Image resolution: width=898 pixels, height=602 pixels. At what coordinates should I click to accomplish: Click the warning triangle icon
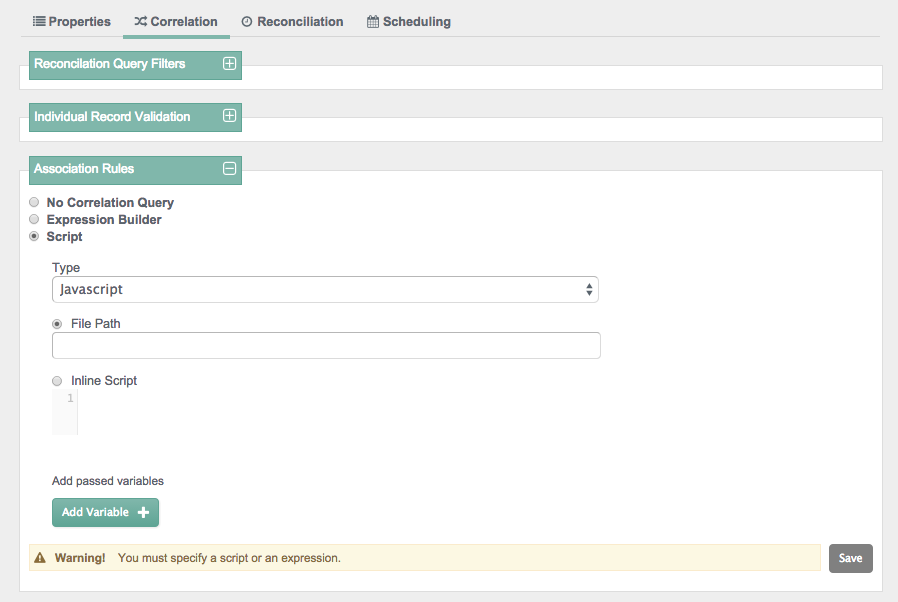[x=40, y=558]
